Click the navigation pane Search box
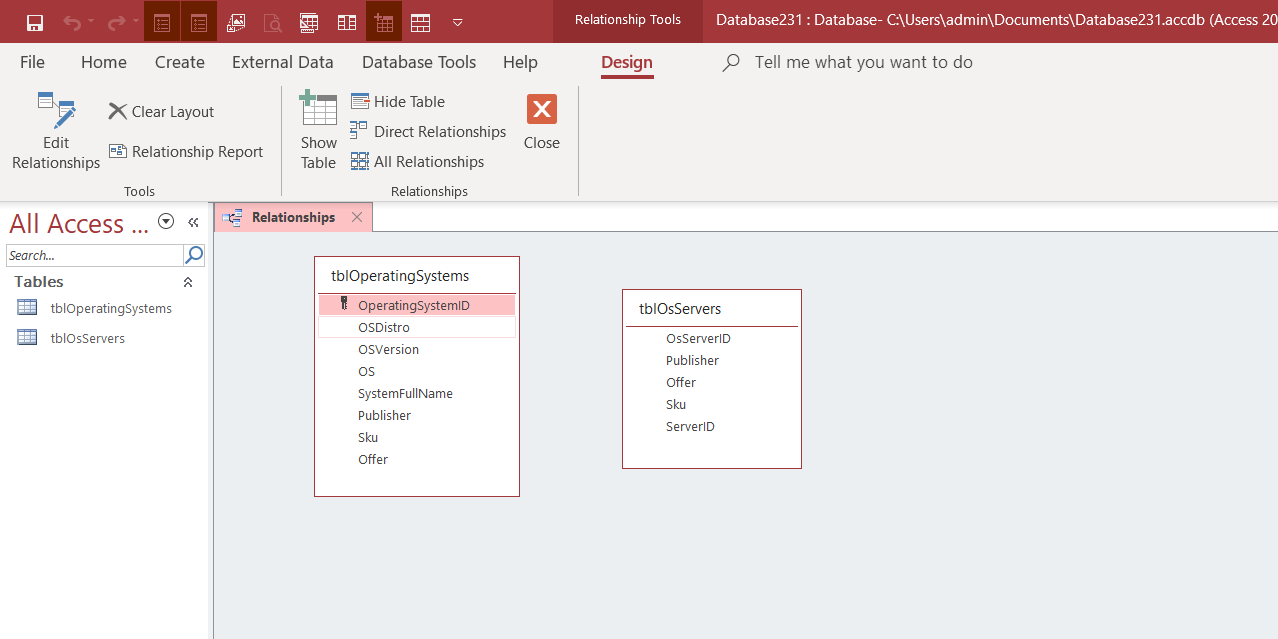Viewport: 1278px width, 639px height. (95, 255)
